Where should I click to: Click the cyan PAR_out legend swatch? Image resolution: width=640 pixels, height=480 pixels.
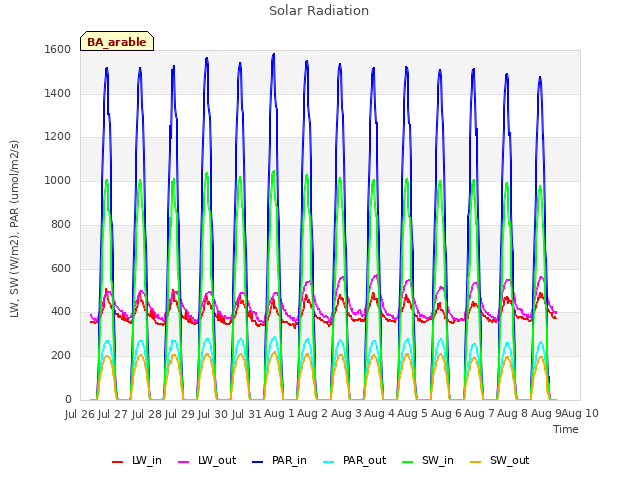[x=329, y=462]
